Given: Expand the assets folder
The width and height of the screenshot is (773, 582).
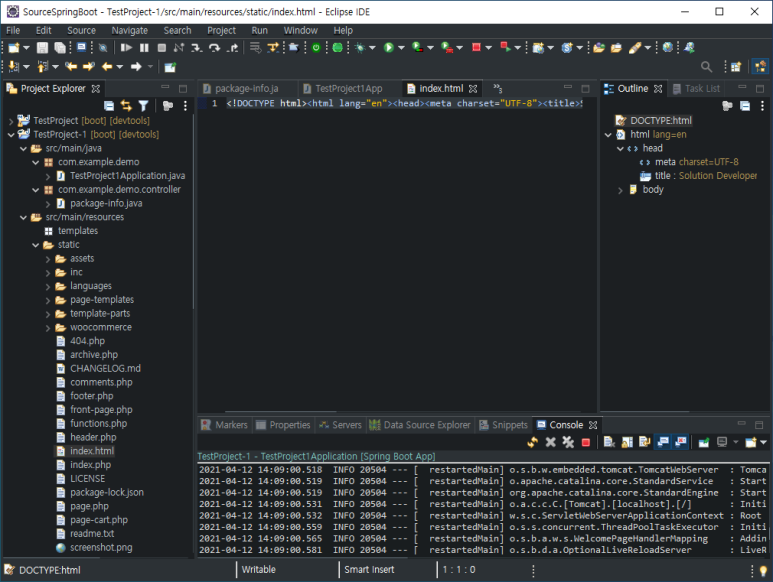Looking at the screenshot, I should coord(48,259).
